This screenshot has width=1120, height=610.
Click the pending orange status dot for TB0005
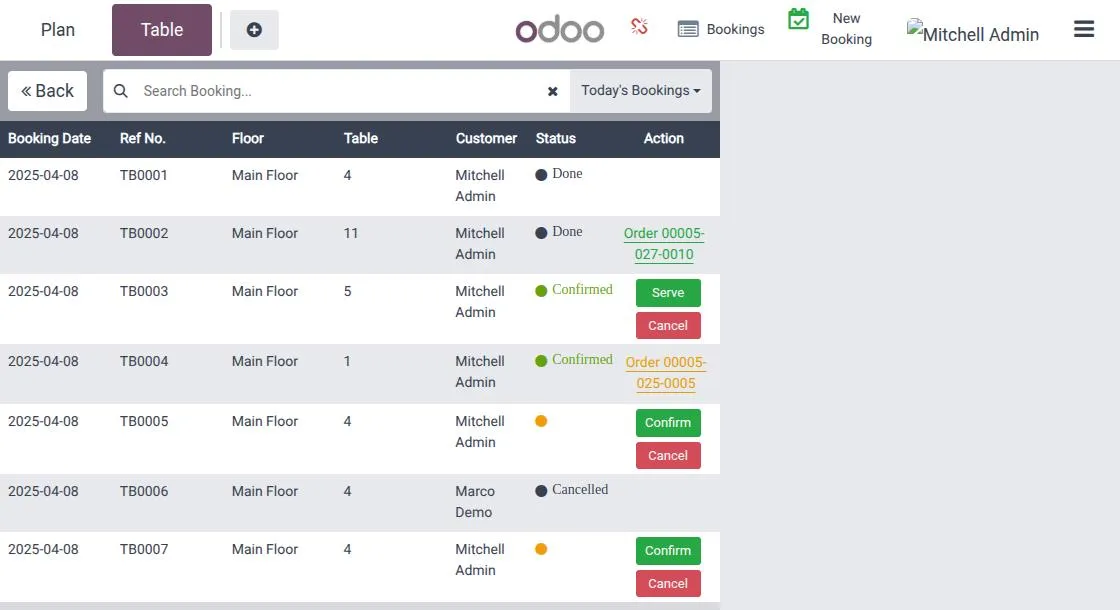tap(541, 421)
